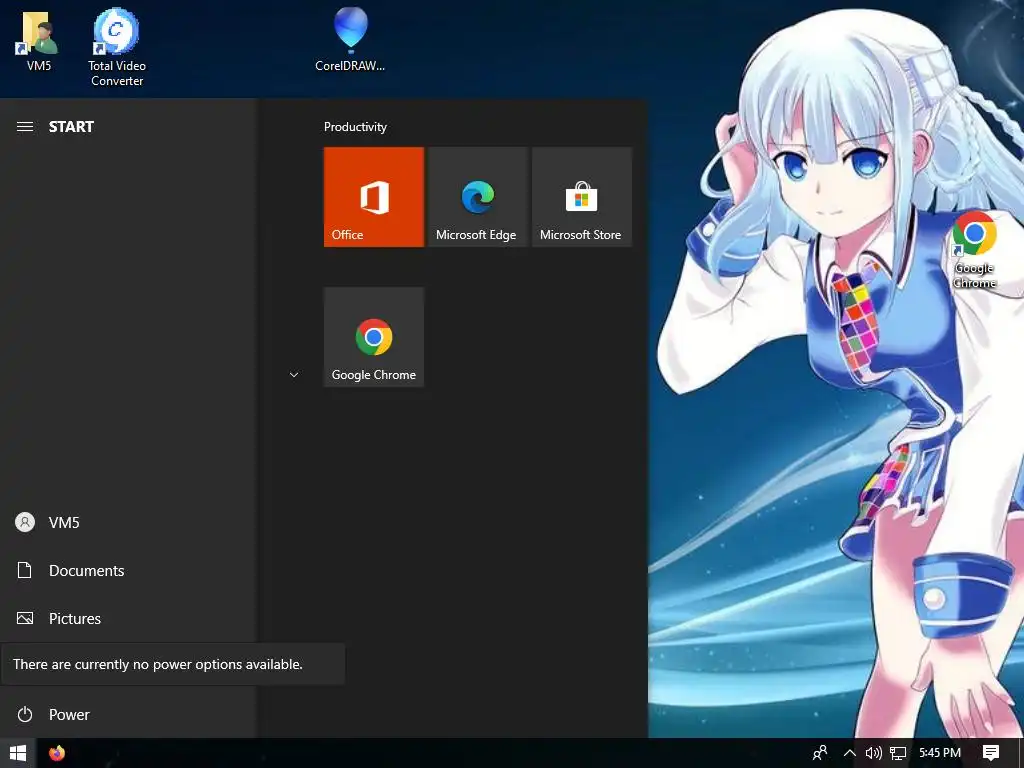This screenshot has height=768, width=1024.
Task: Expand the Start menu hamburger icon
Action: 25,127
